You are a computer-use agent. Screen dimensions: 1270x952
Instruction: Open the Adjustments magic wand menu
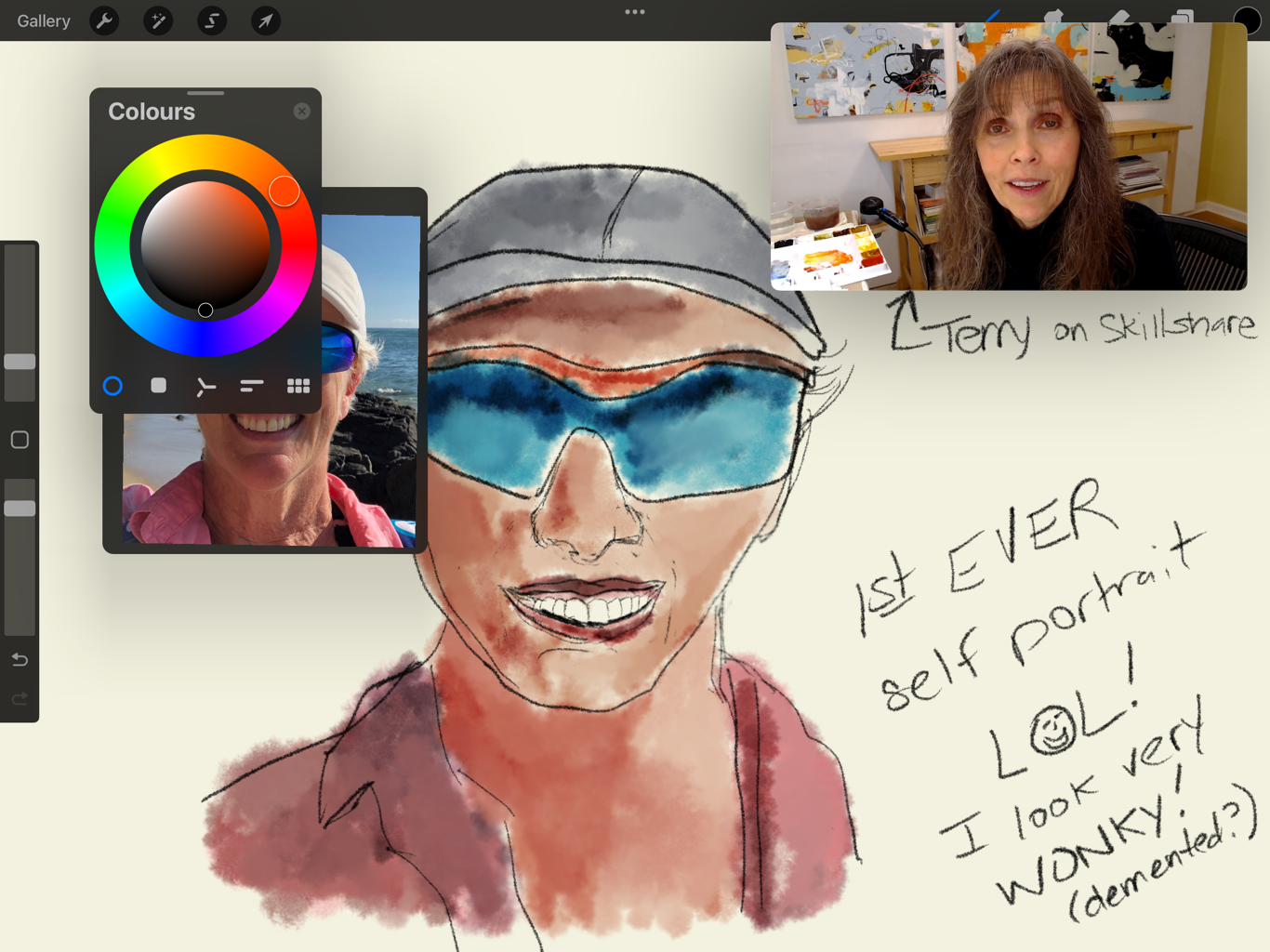point(158,20)
